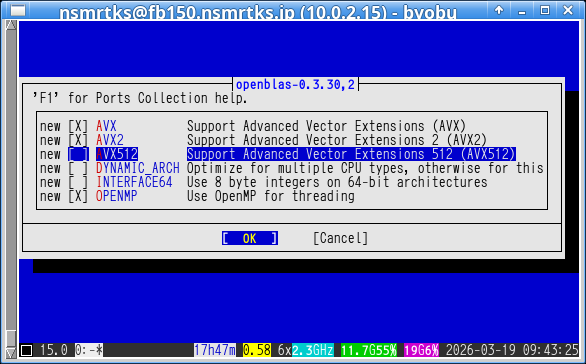Click the 'F1' for Ports Collection help text

[x=140, y=98]
